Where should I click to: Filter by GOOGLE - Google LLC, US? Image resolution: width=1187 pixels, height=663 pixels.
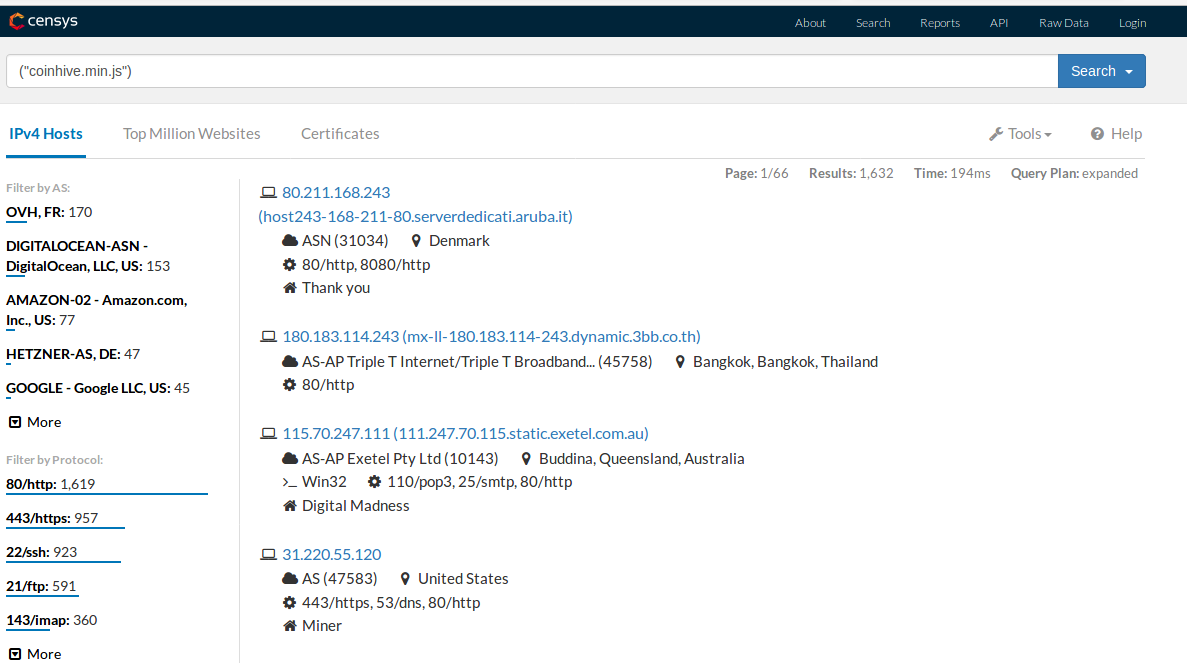98,388
